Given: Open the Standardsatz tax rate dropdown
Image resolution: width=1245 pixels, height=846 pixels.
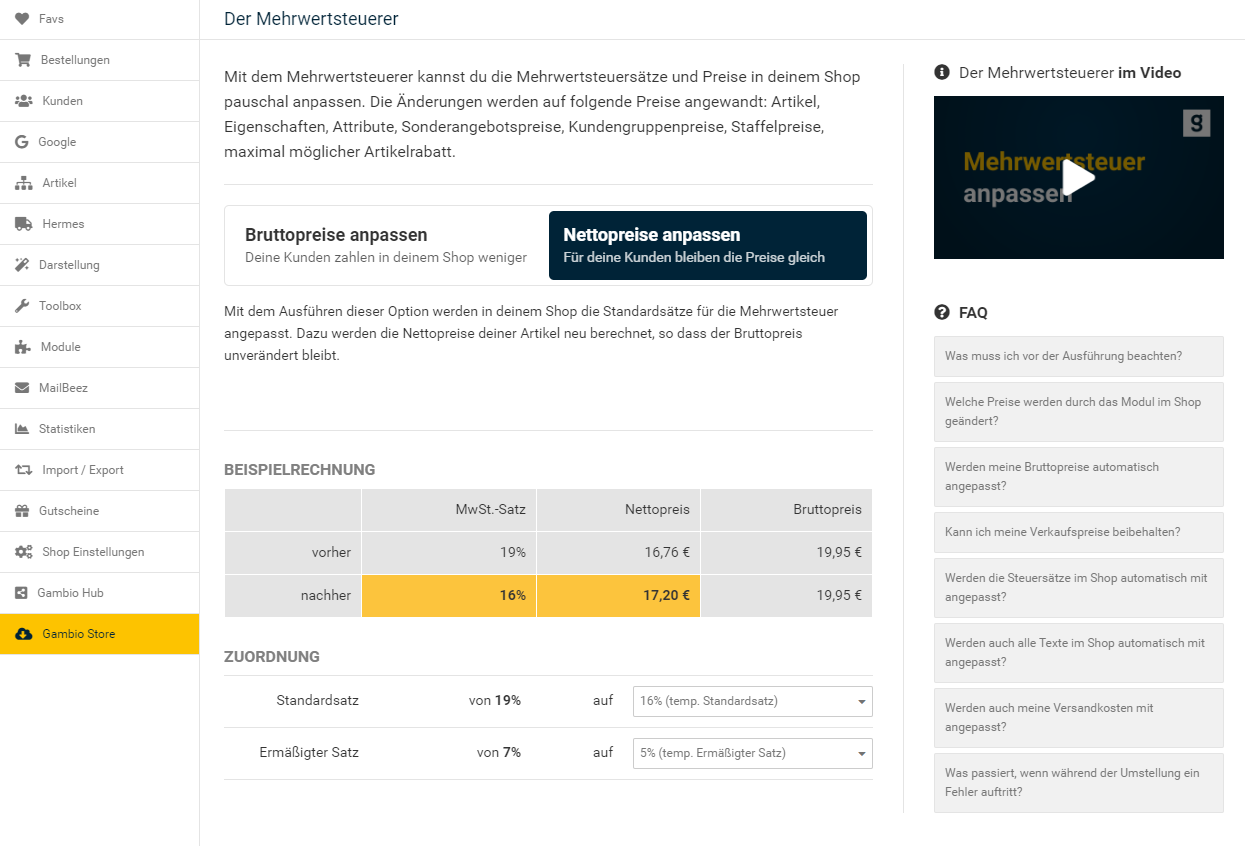Looking at the screenshot, I should click(752, 701).
